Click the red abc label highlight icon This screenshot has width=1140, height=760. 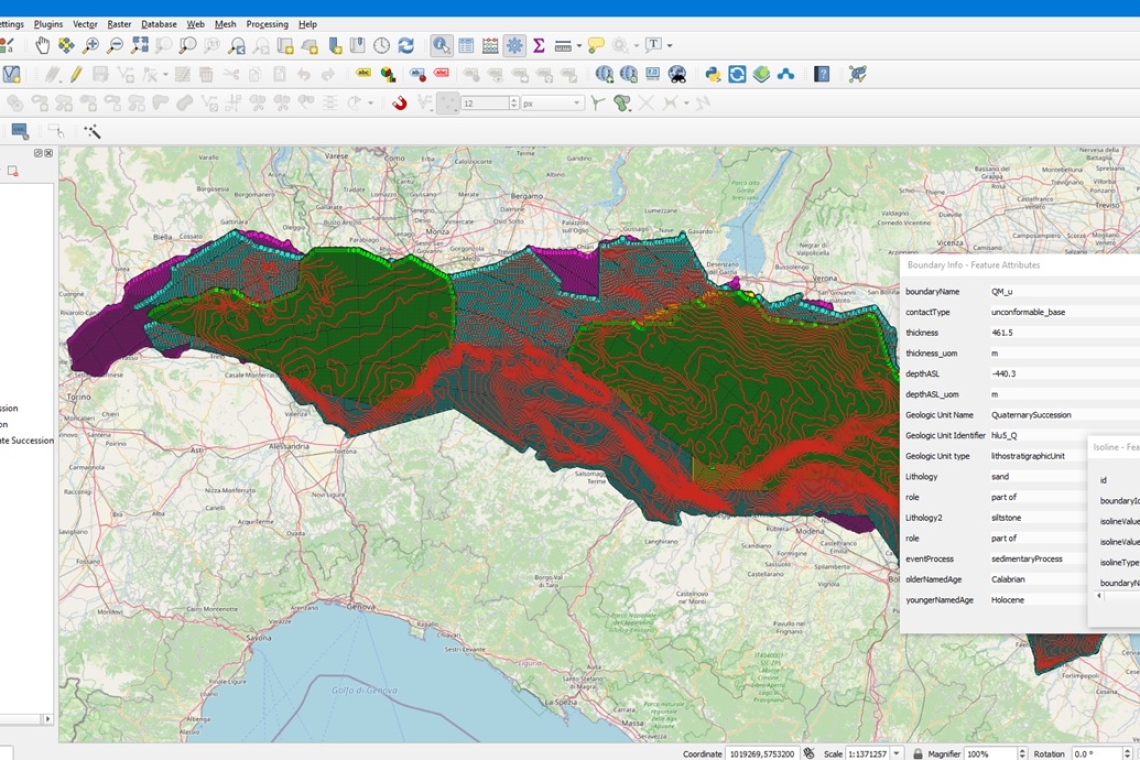click(441, 73)
